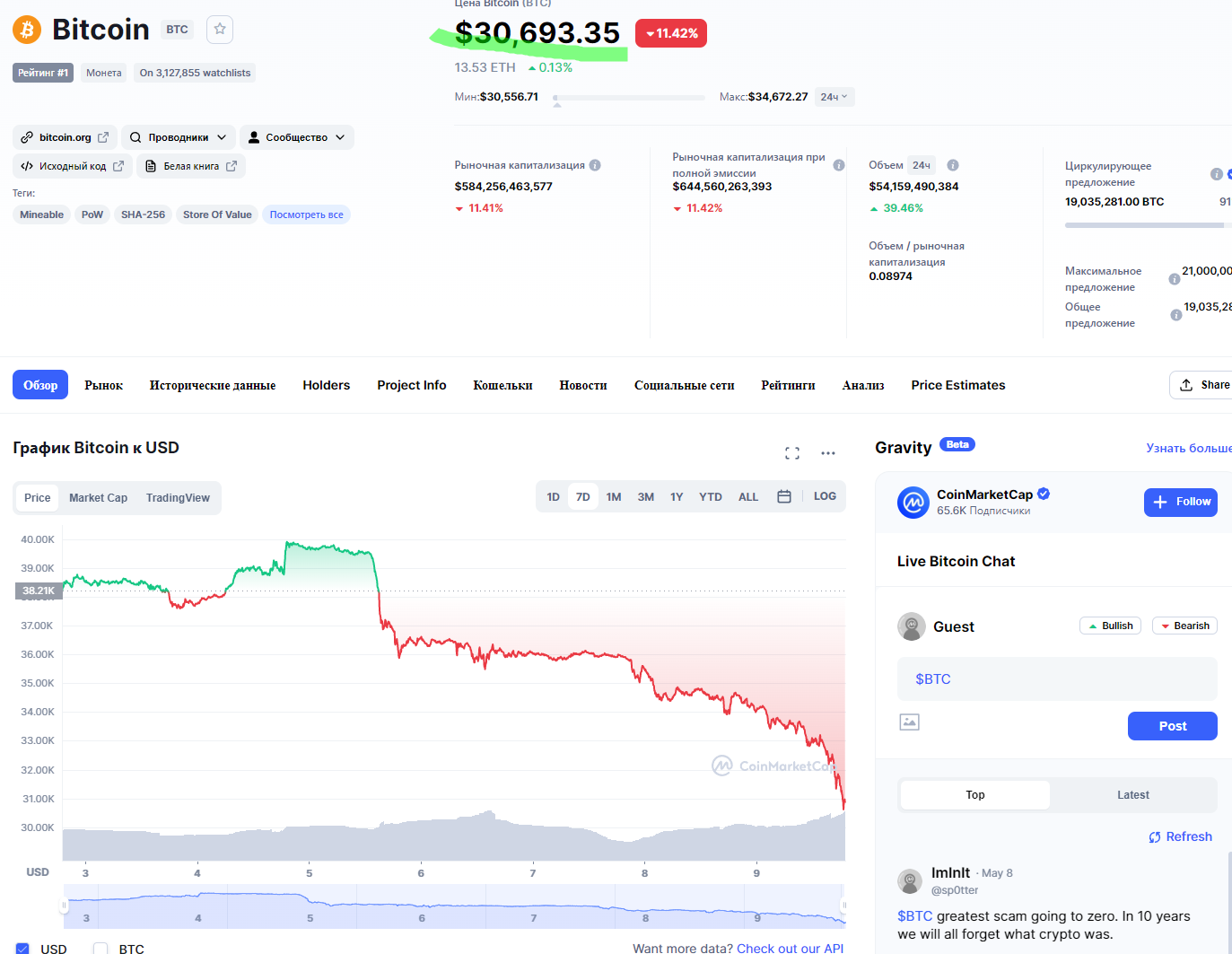Image resolution: width=1232 pixels, height=954 pixels.
Task: Switch to the Исторические данные tab
Action: click(213, 385)
